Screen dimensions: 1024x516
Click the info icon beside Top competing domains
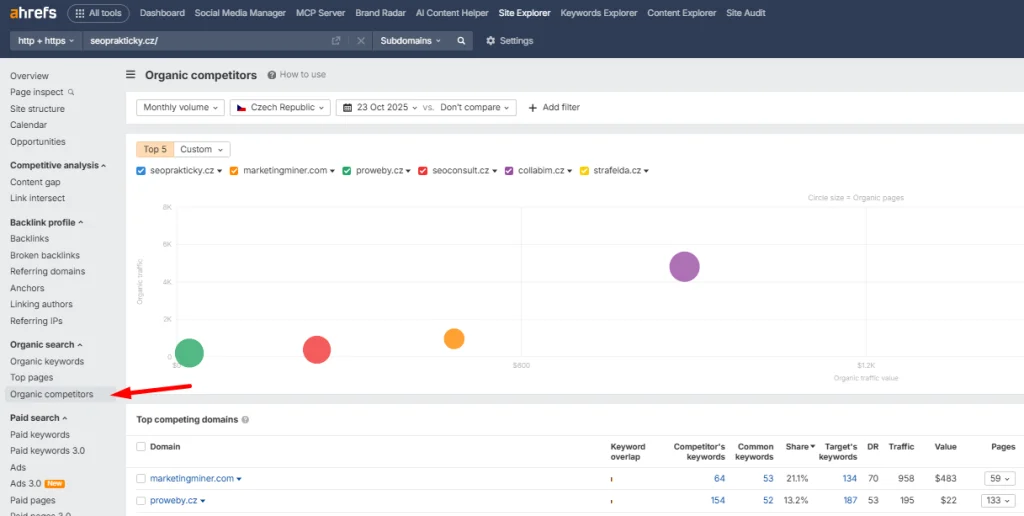(245, 420)
